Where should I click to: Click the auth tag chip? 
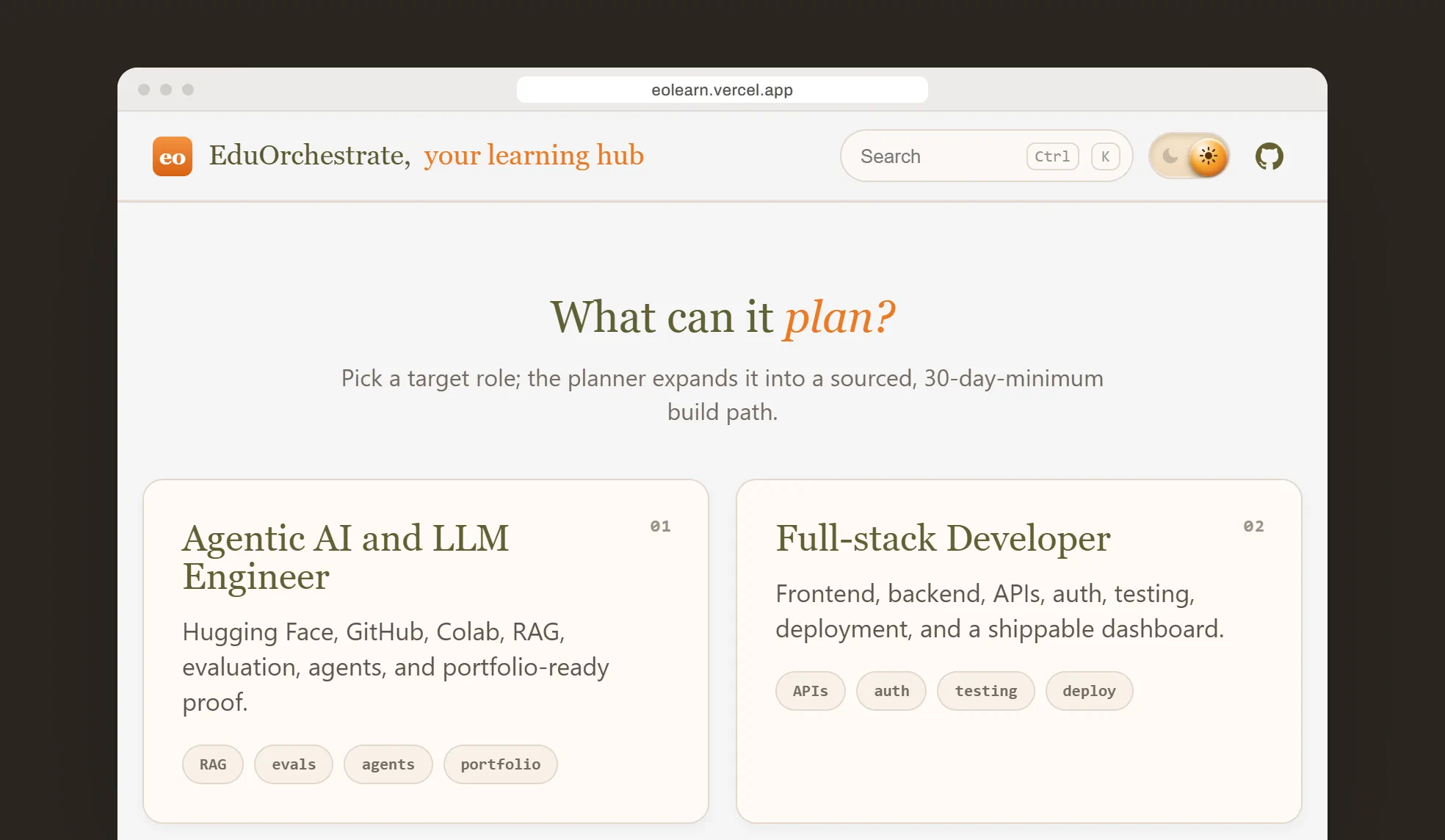click(x=891, y=691)
